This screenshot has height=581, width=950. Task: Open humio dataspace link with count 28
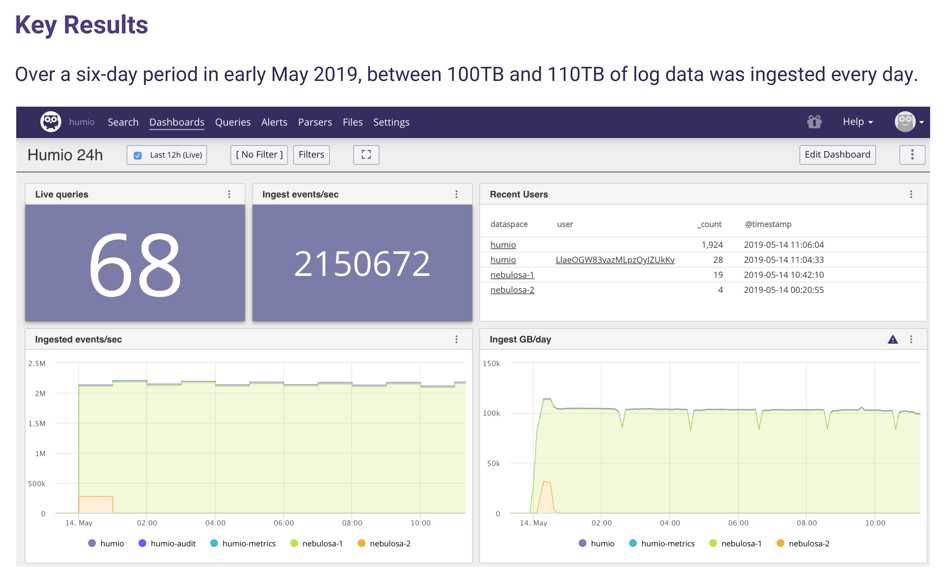[x=503, y=259]
